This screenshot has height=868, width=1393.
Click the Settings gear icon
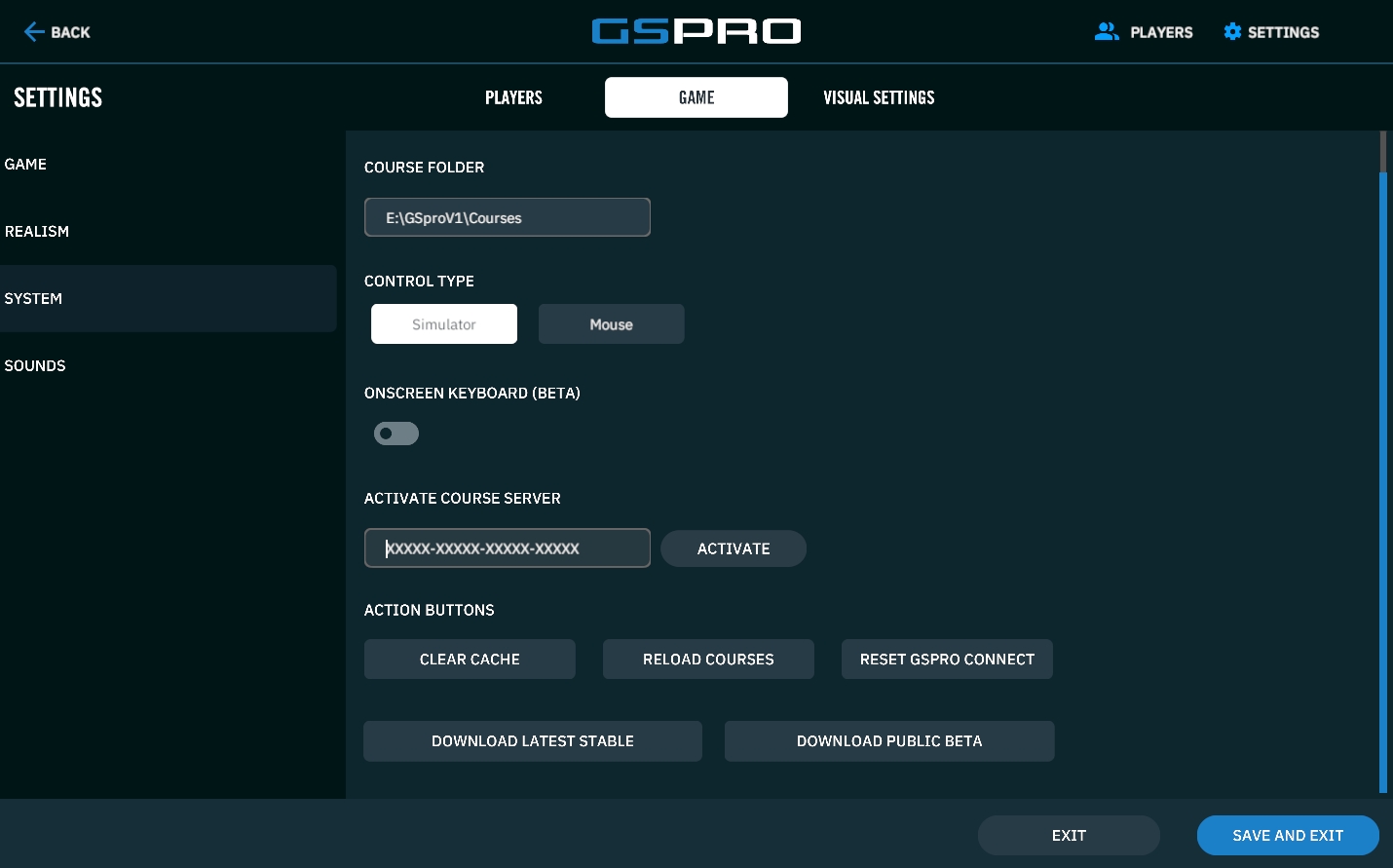(x=1232, y=32)
